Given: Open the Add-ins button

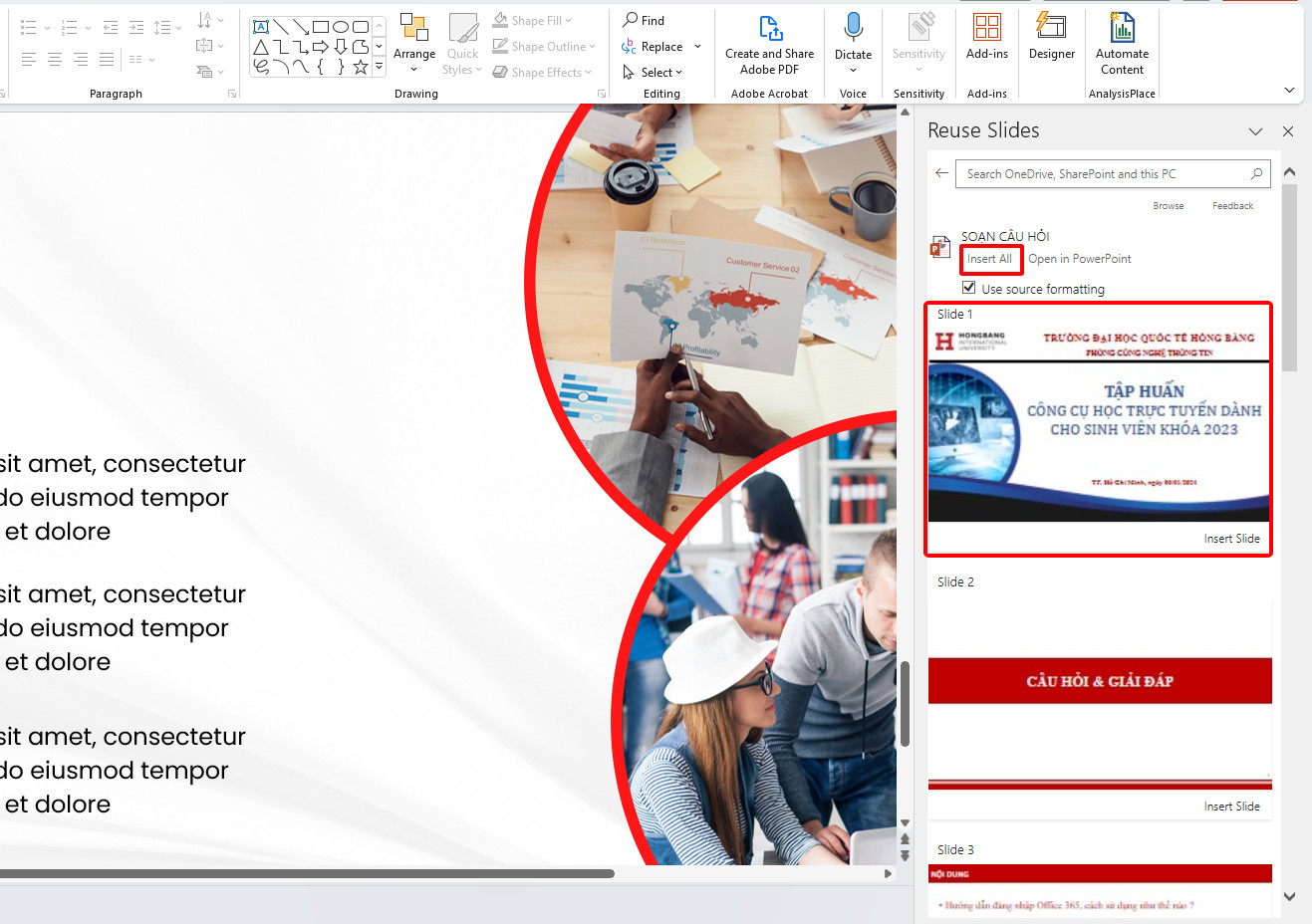Looking at the screenshot, I should pyautogui.click(x=987, y=38).
